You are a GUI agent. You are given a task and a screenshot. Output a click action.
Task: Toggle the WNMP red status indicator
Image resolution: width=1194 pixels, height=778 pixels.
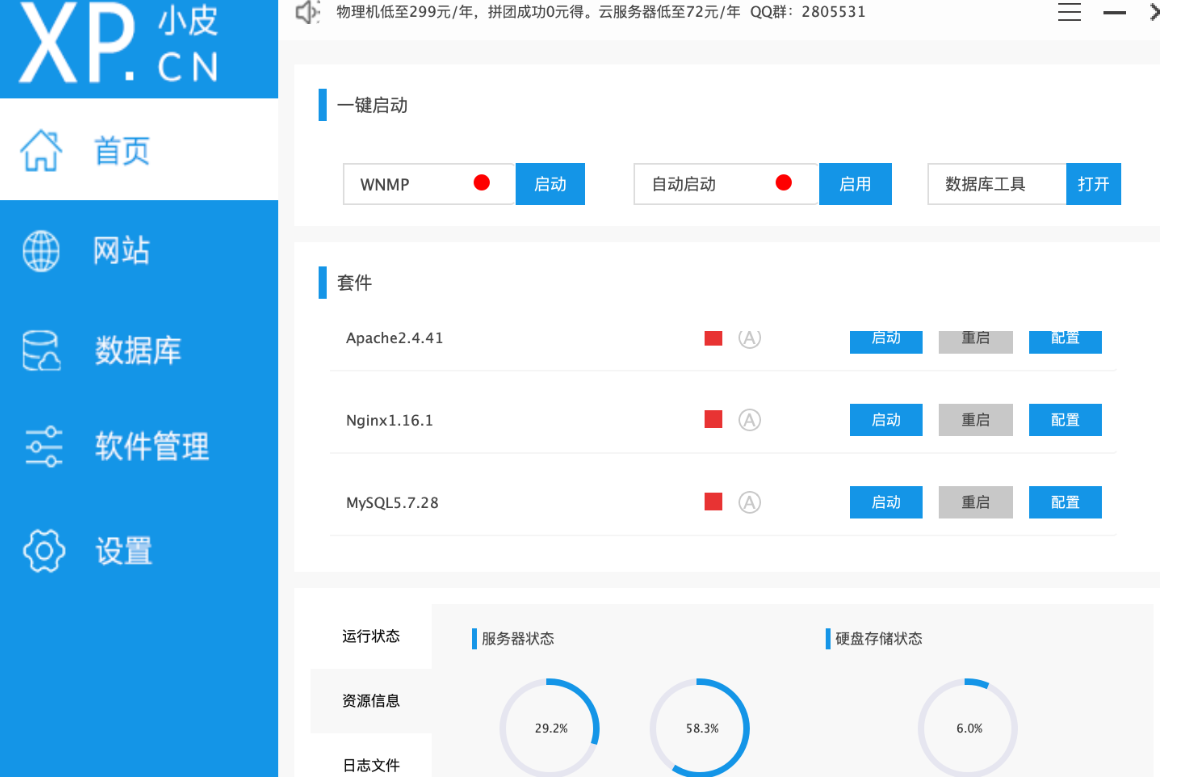coord(482,183)
